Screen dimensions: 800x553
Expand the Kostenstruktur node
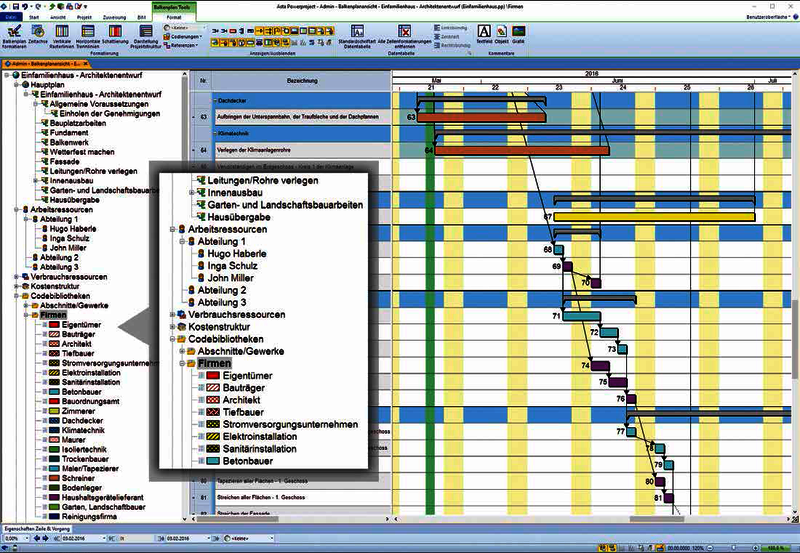point(16,286)
